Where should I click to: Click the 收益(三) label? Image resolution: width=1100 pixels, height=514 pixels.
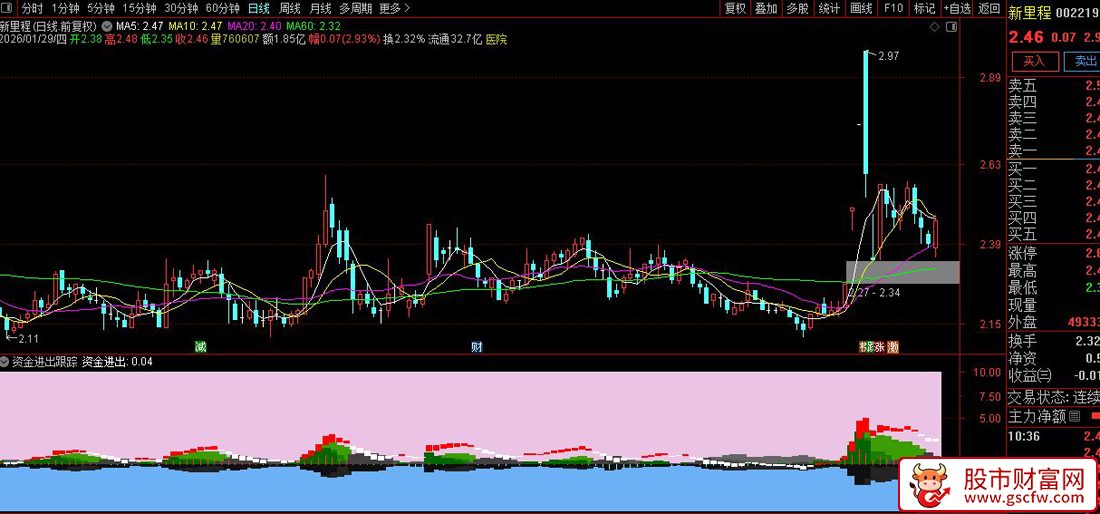tap(1030, 375)
